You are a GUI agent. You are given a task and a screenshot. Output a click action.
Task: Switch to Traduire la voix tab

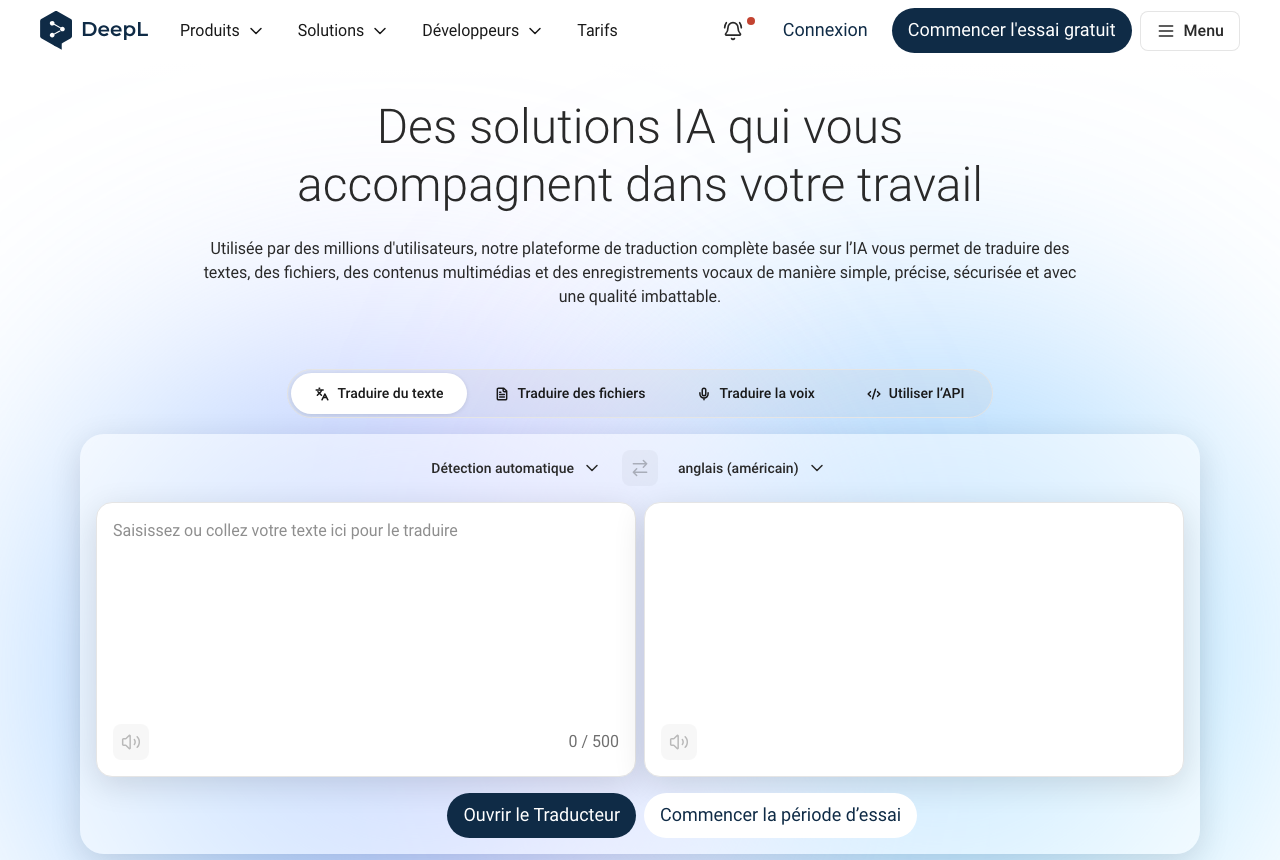pos(756,393)
